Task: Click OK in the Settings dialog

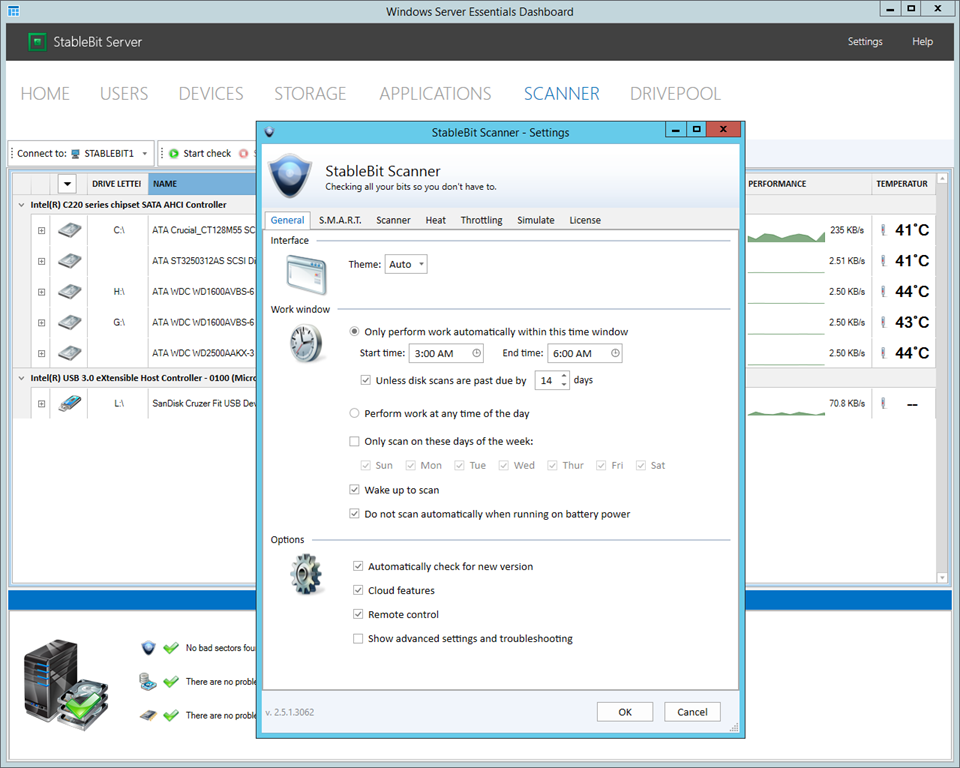Action: click(624, 712)
